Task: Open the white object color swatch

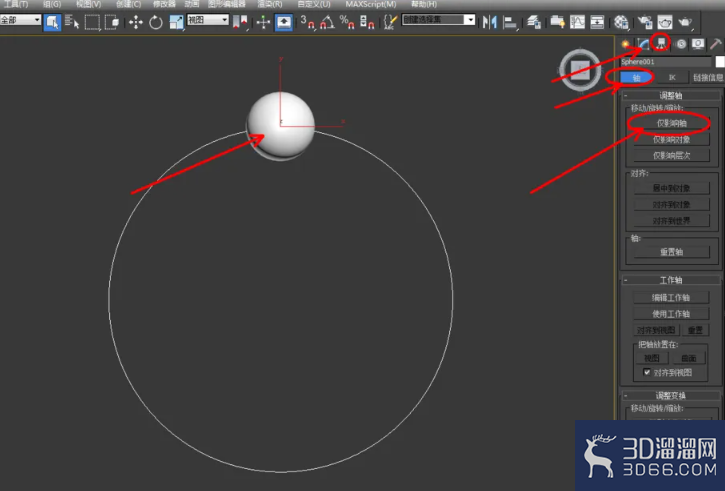Action: point(720,61)
